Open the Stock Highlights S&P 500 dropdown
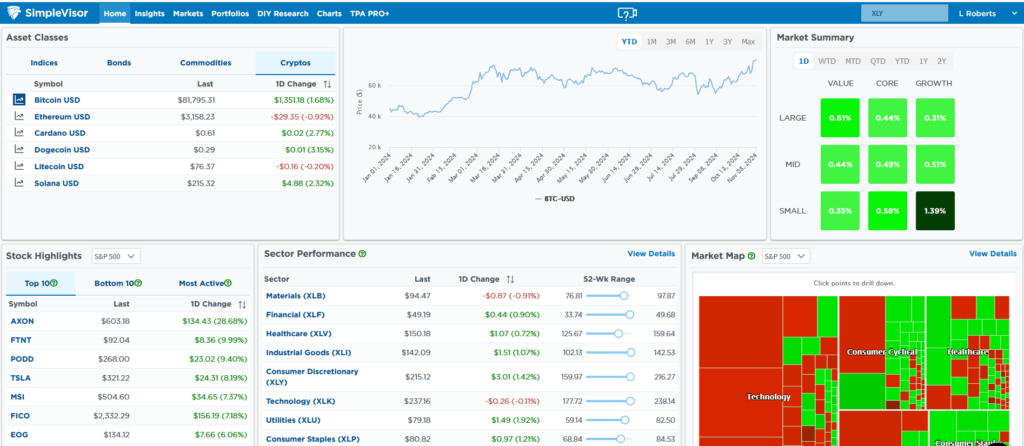Image resolution: width=1024 pixels, height=446 pixels. 116,256
